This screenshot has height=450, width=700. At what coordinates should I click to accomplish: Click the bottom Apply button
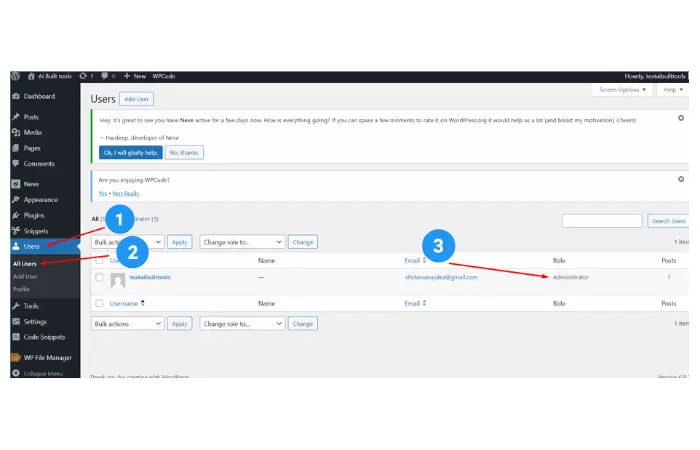(179, 324)
